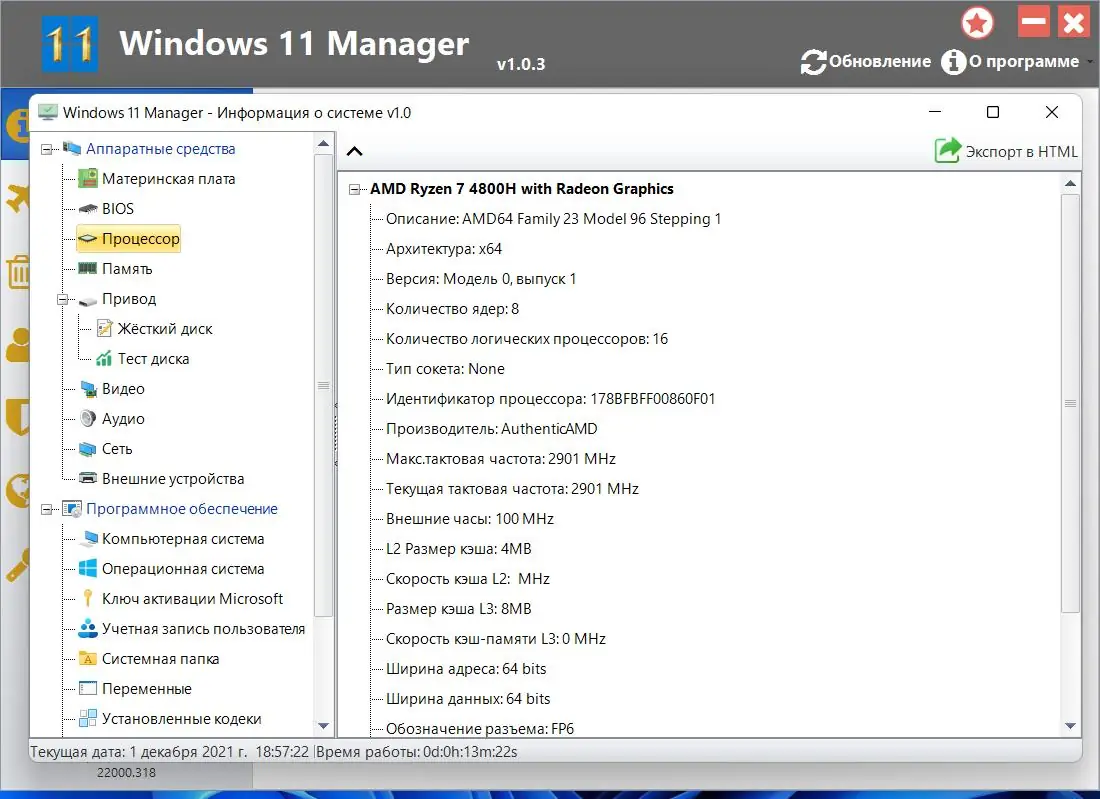The height and width of the screenshot is (799, 1100).
Task: Click the details panel scroll down arrow
Action: pyautogui.click(x=1070, y=725)
